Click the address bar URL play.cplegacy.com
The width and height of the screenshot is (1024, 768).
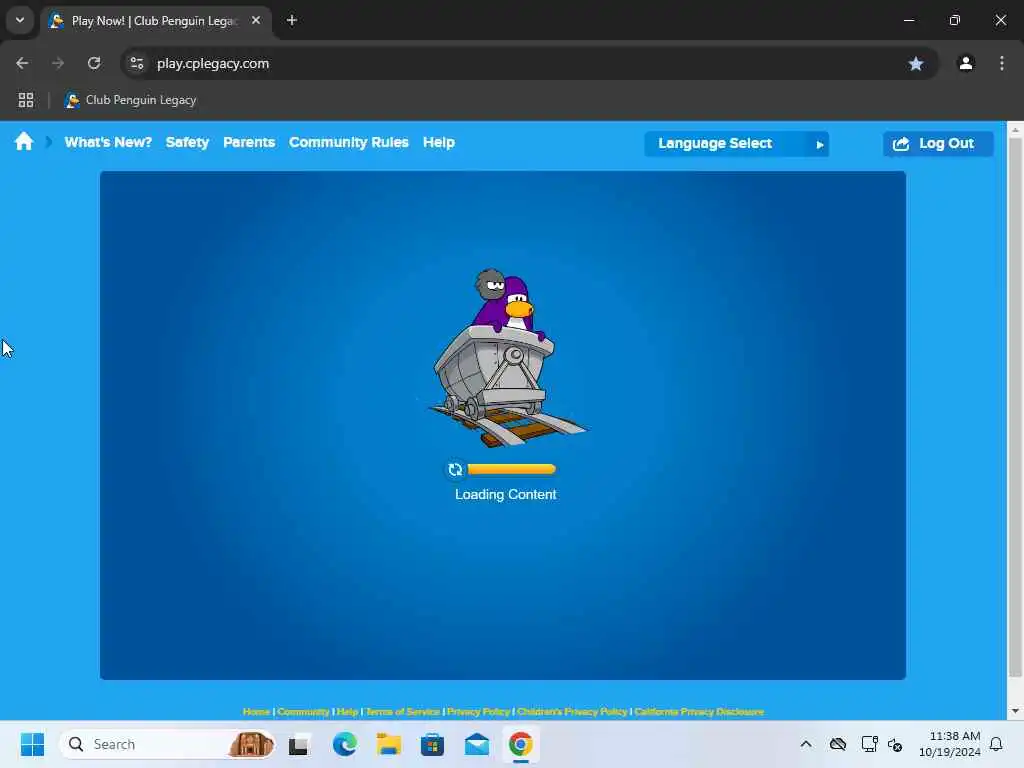[x=213, y=63]
